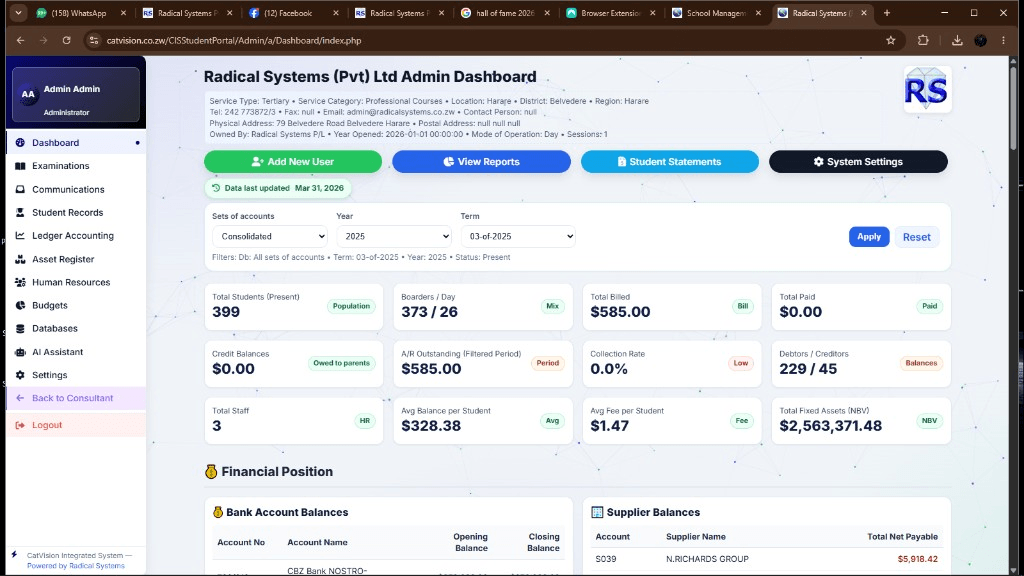Click the CatVision lightning bolt icon
Viewport: 1024px width, 576px height.
point(14,554)
